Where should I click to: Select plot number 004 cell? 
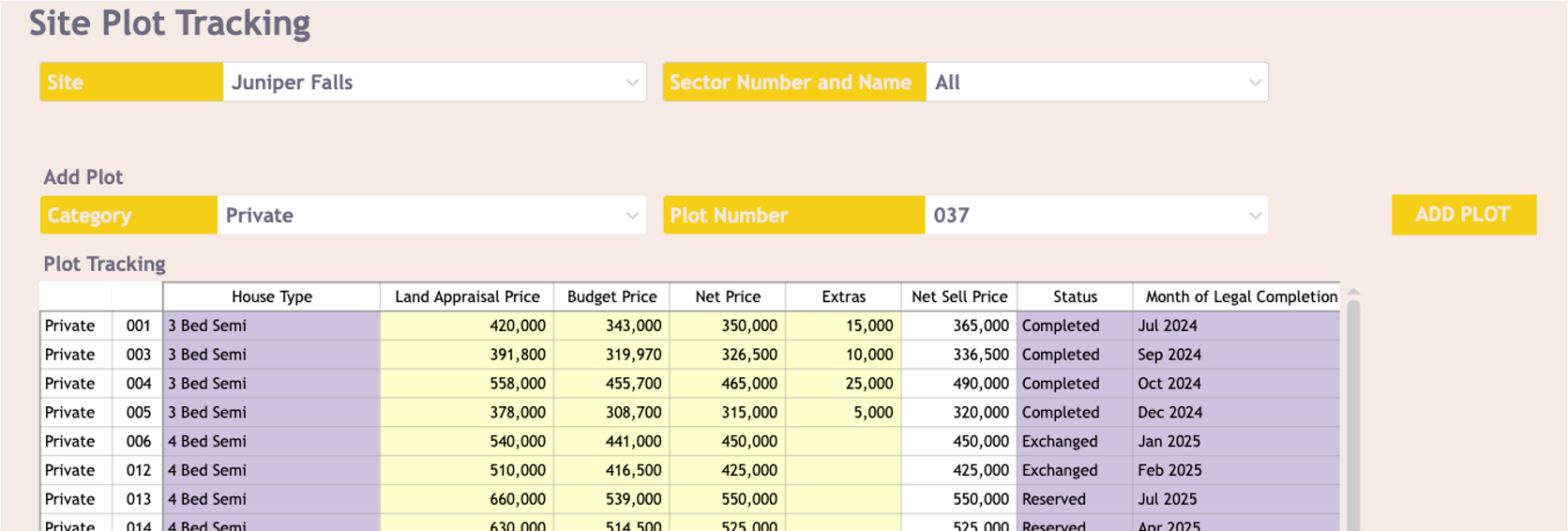pyautogui.click(x=137, y=384)
